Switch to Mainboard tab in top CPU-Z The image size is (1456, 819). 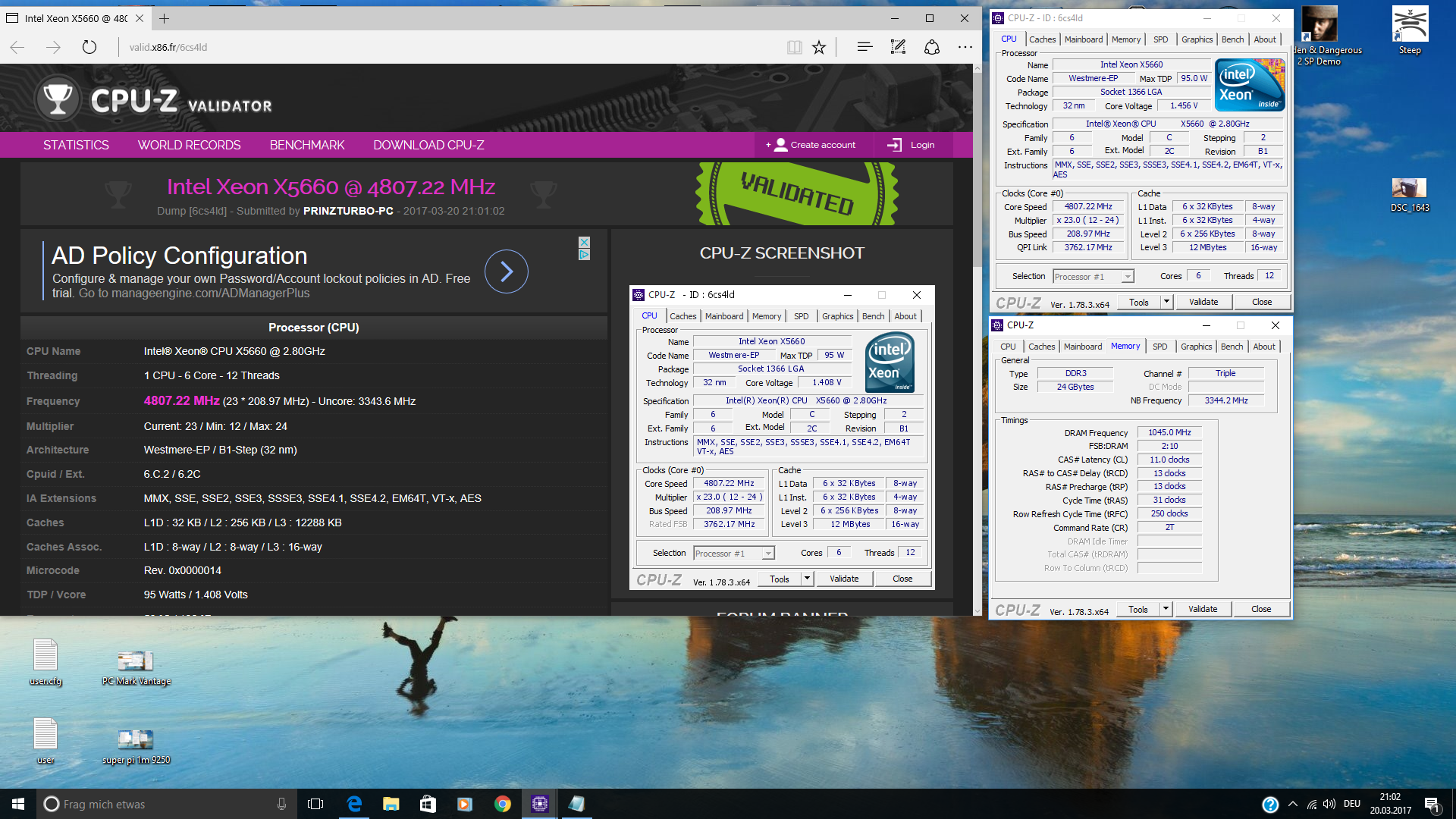coord(1084,39)
